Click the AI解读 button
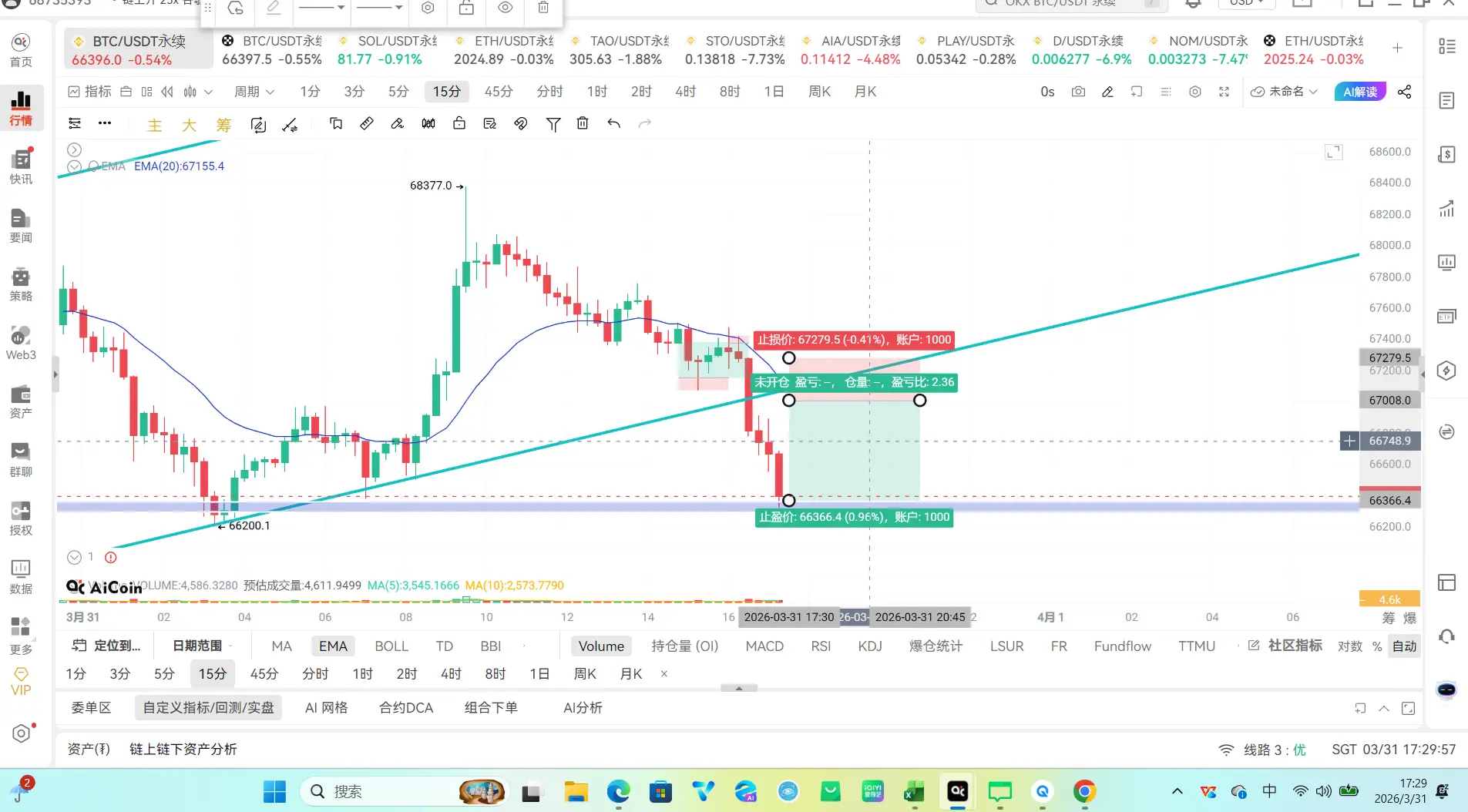Viewport: 1468px width, 812px height. coord(1360,92)
